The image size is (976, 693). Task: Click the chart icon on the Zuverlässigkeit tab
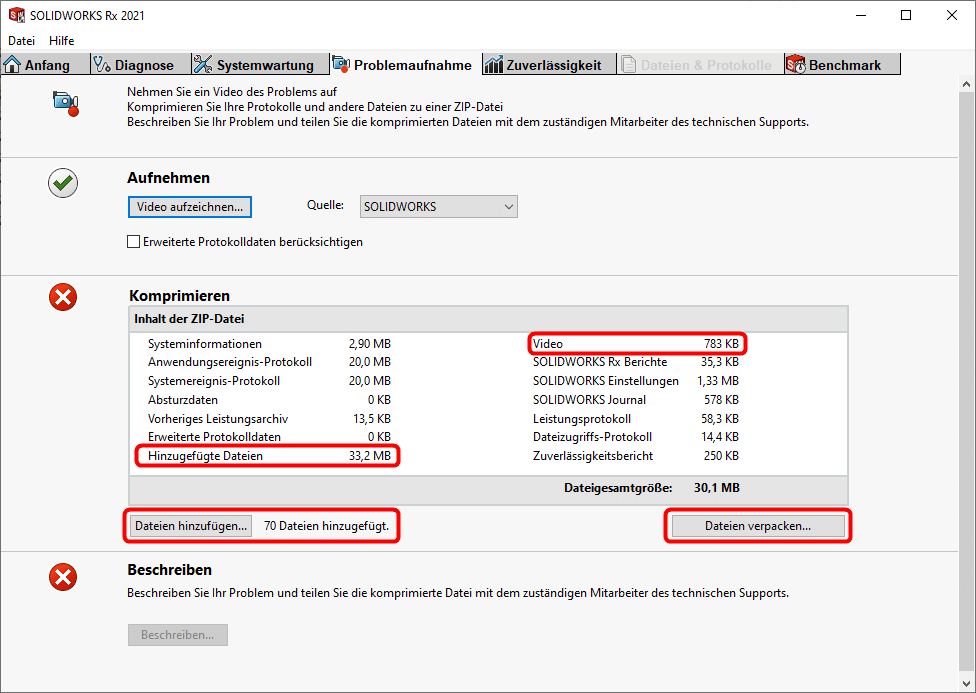pos(492,65)
